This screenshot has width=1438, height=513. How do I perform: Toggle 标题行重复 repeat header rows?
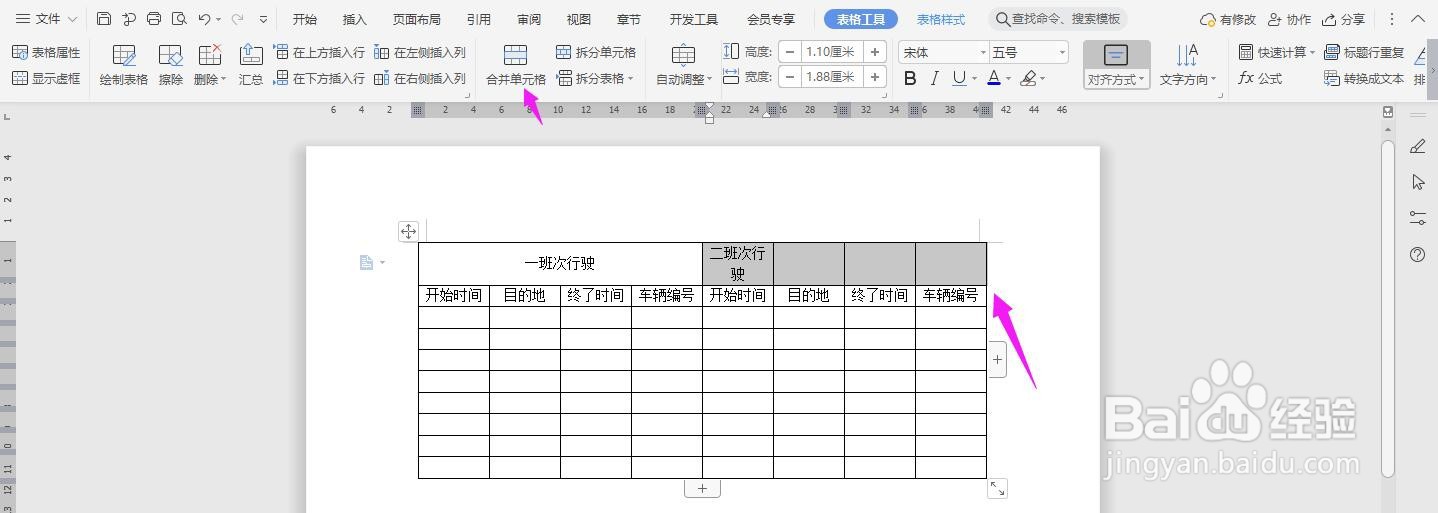[x=1364, y=52]
